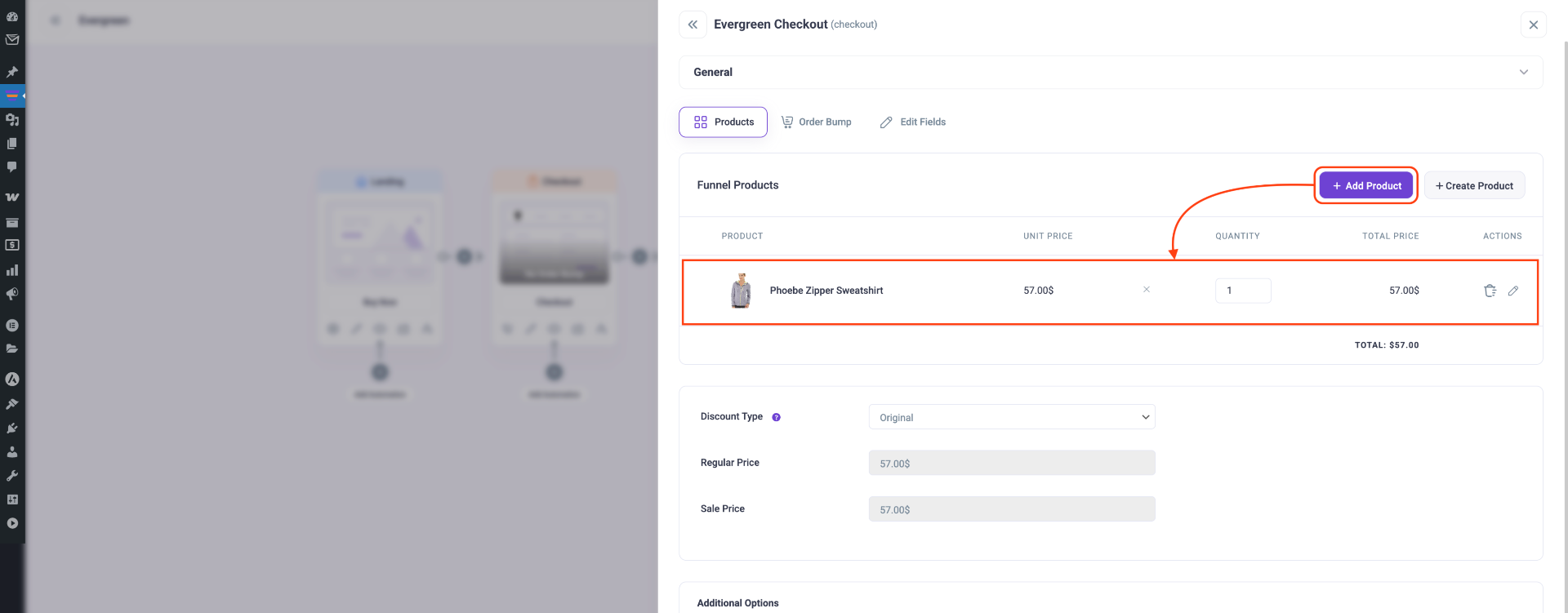Click the ACTIONS column header
Viewport: 1568px width, 613px height.
click(x=1502, y=236)
